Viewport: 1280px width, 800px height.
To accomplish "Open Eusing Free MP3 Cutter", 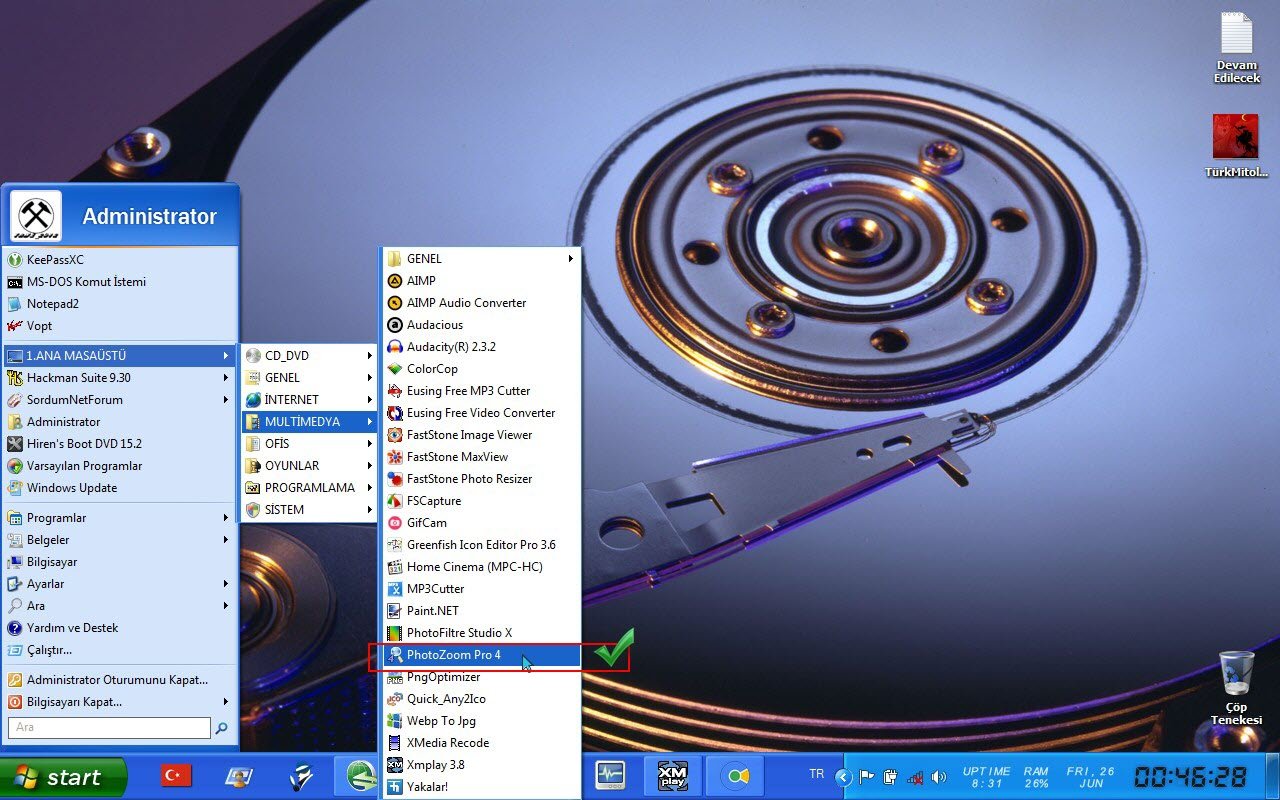I will (481, 391).
